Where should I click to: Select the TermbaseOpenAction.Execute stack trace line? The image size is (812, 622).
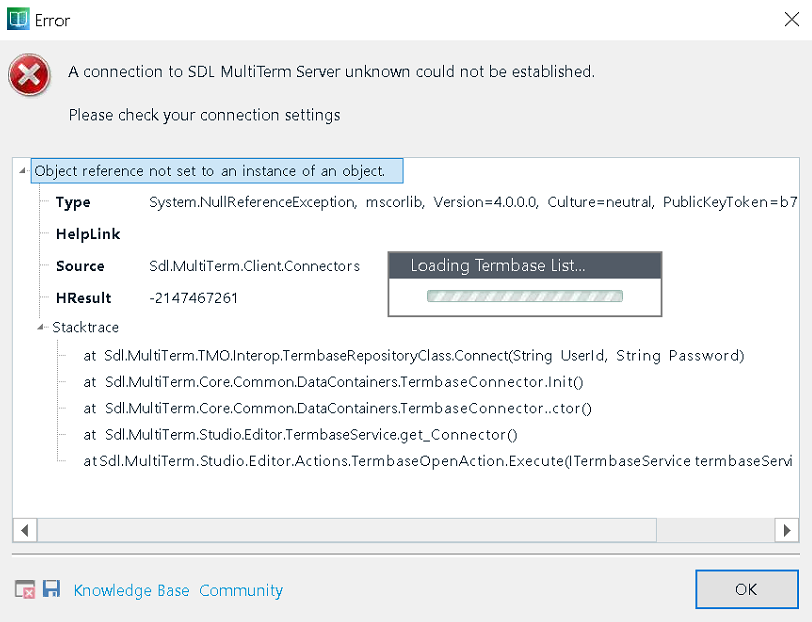[x=438, y=461]
